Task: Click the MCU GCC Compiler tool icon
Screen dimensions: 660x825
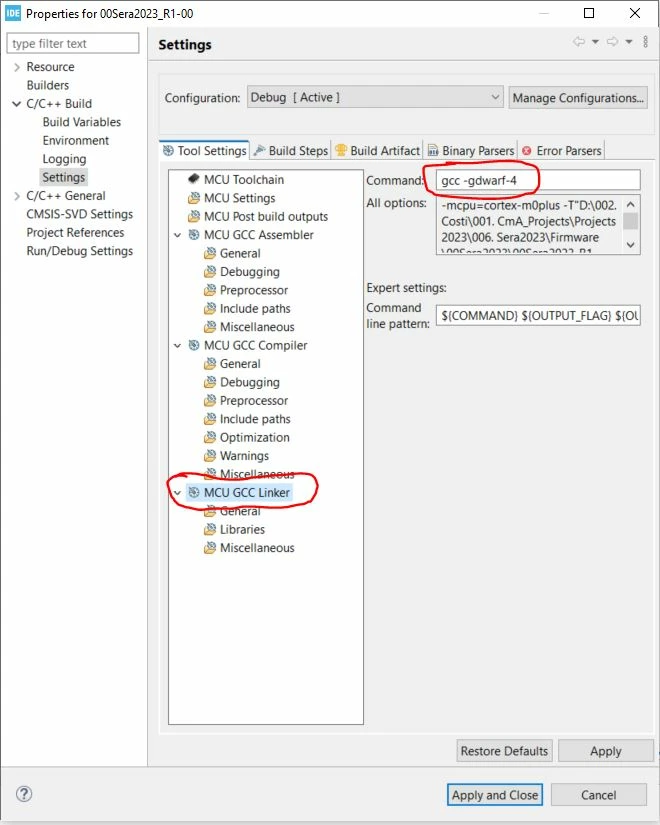Action: [194, 345]
